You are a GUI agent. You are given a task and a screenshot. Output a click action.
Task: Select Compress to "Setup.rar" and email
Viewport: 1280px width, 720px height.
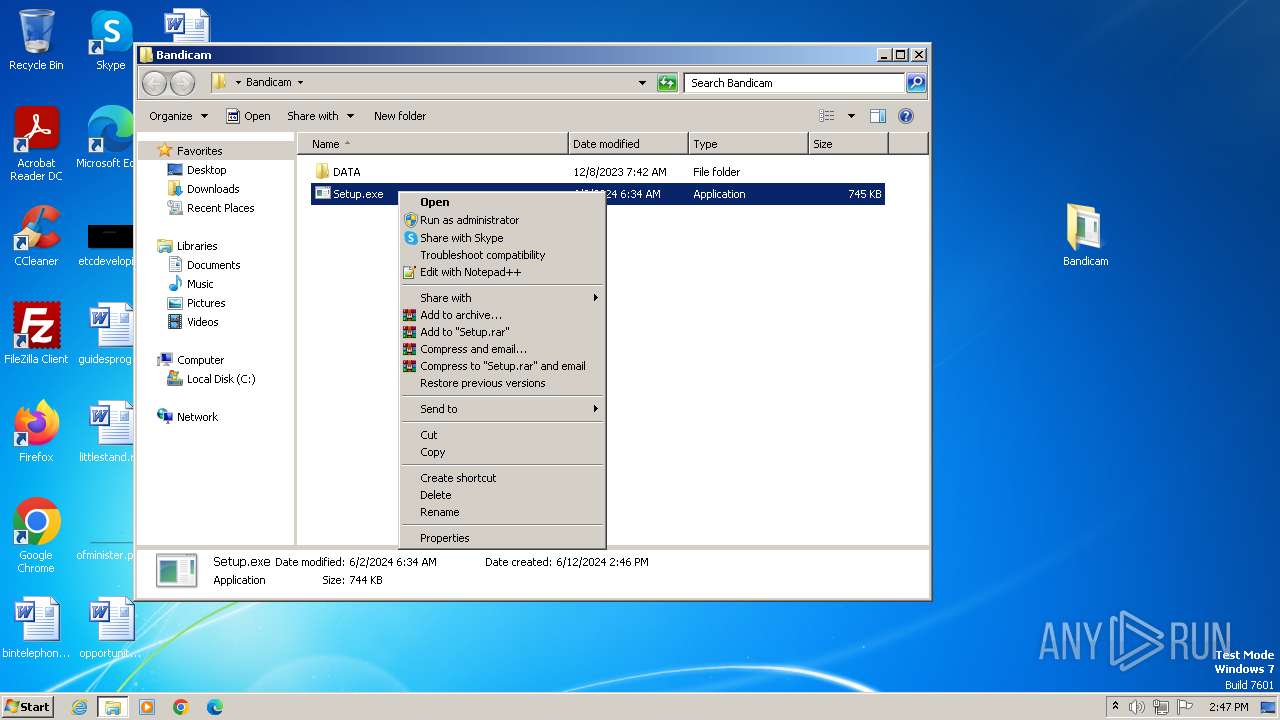[x=502, y=366]
